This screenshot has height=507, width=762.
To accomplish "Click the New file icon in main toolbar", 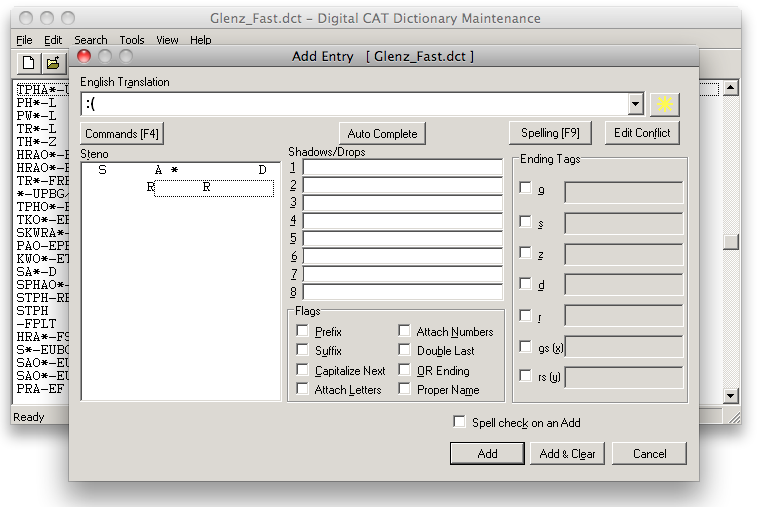I will [x=28, y=63].
